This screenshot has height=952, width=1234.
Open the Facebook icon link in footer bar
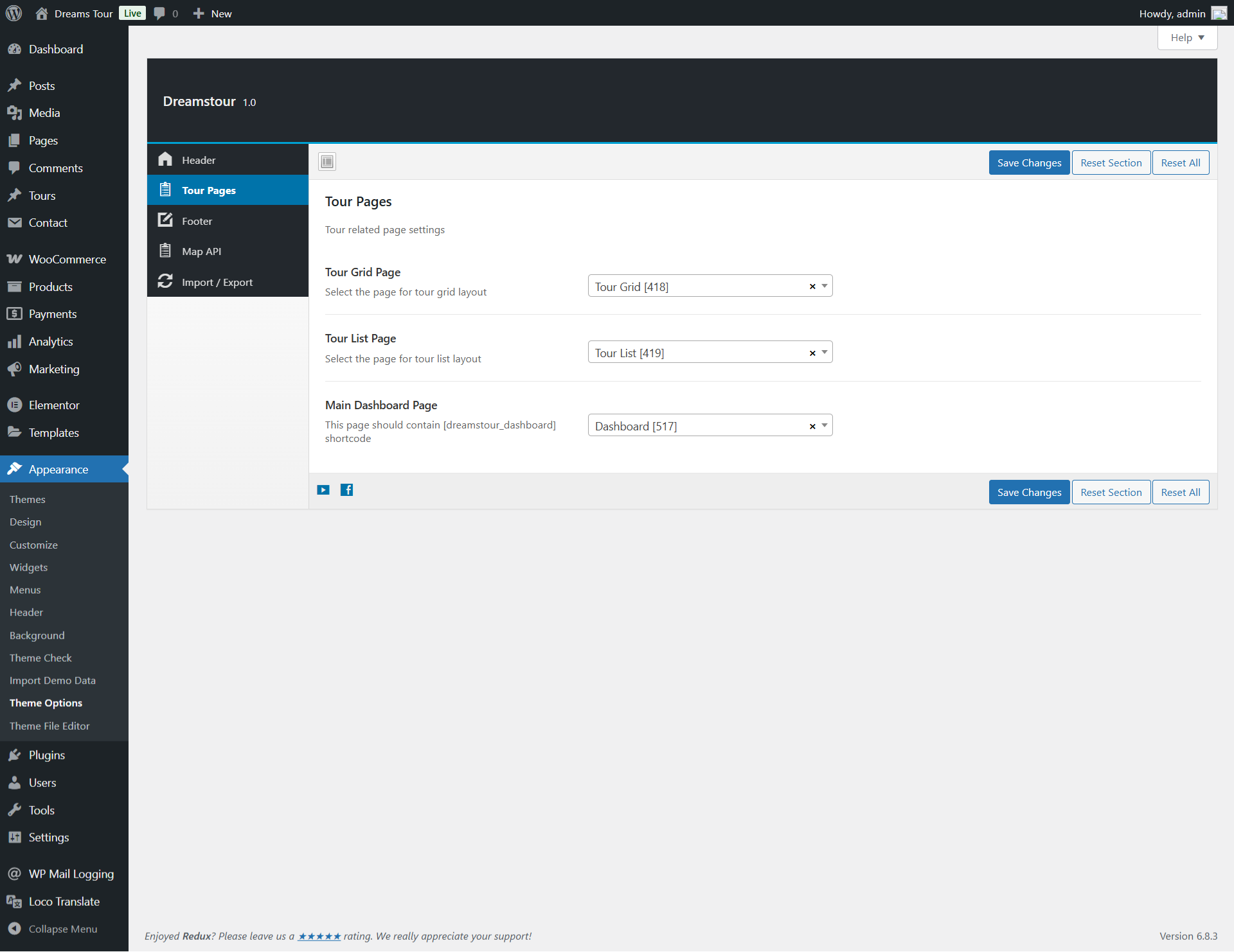click(346, 490)
